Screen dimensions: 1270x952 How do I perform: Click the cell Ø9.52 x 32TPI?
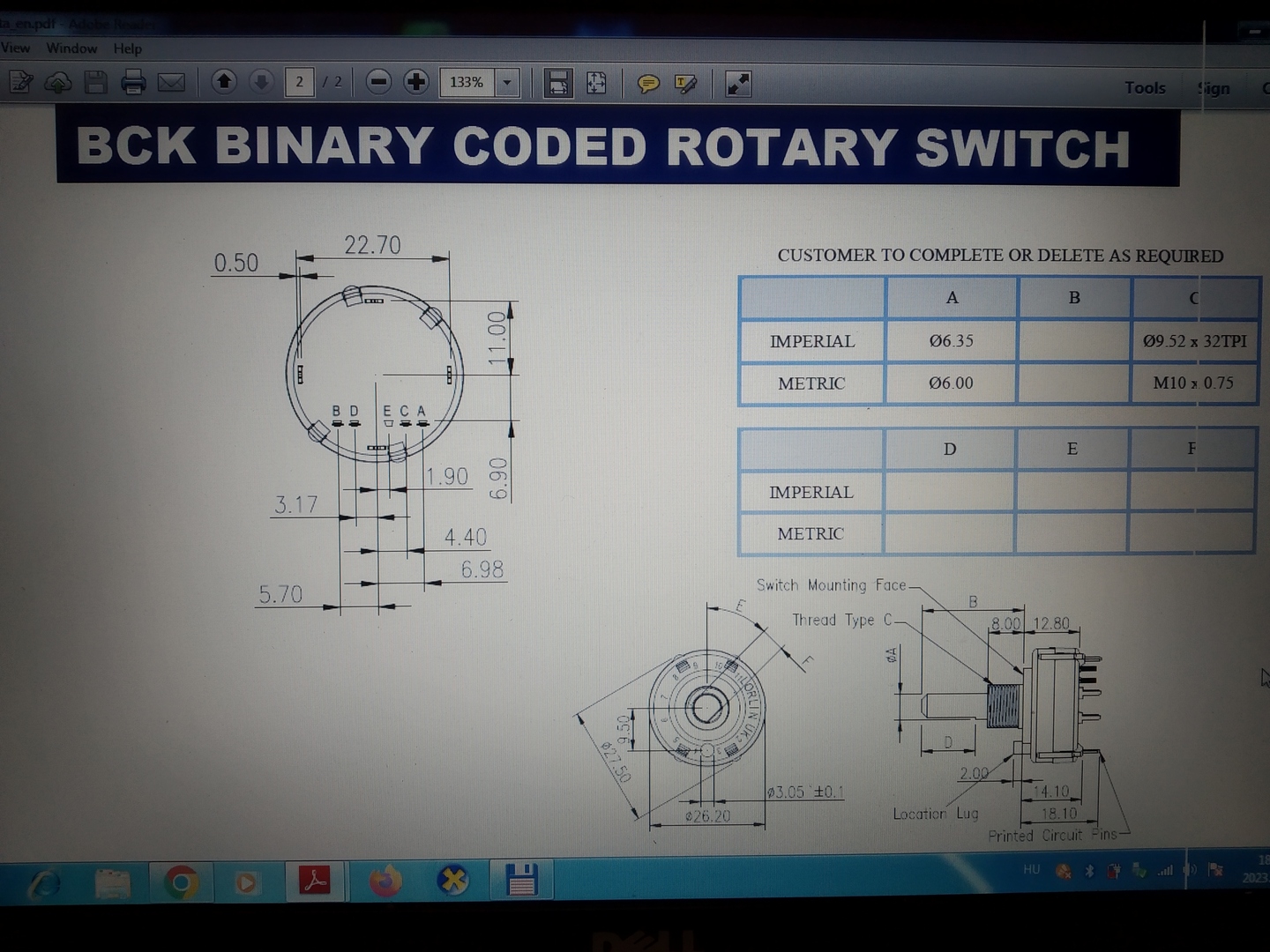click(x=1195, y=340)
